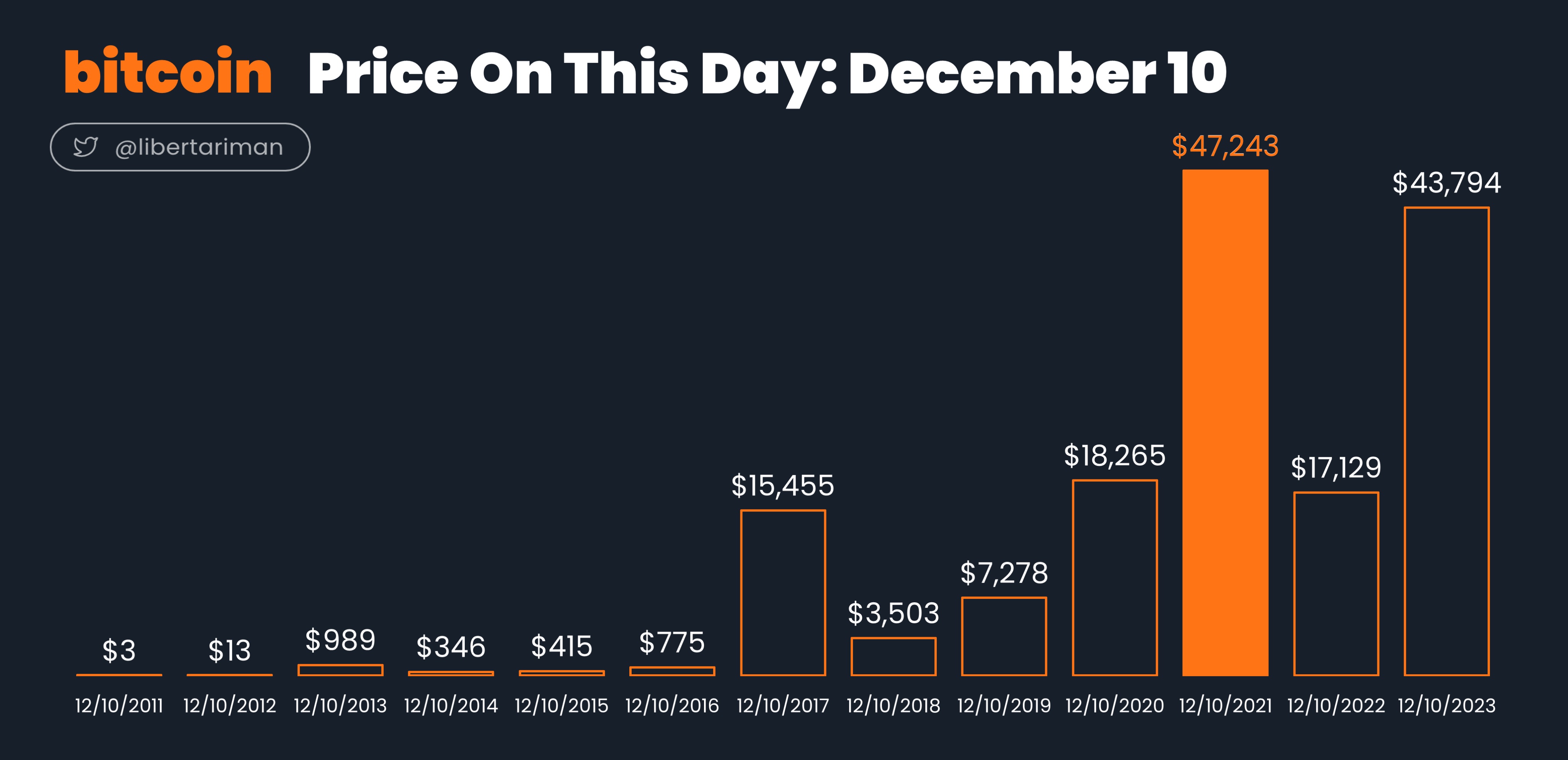1568x760 pixels.
Task: Click the $15,455 price label
Action: click(783, 485)
